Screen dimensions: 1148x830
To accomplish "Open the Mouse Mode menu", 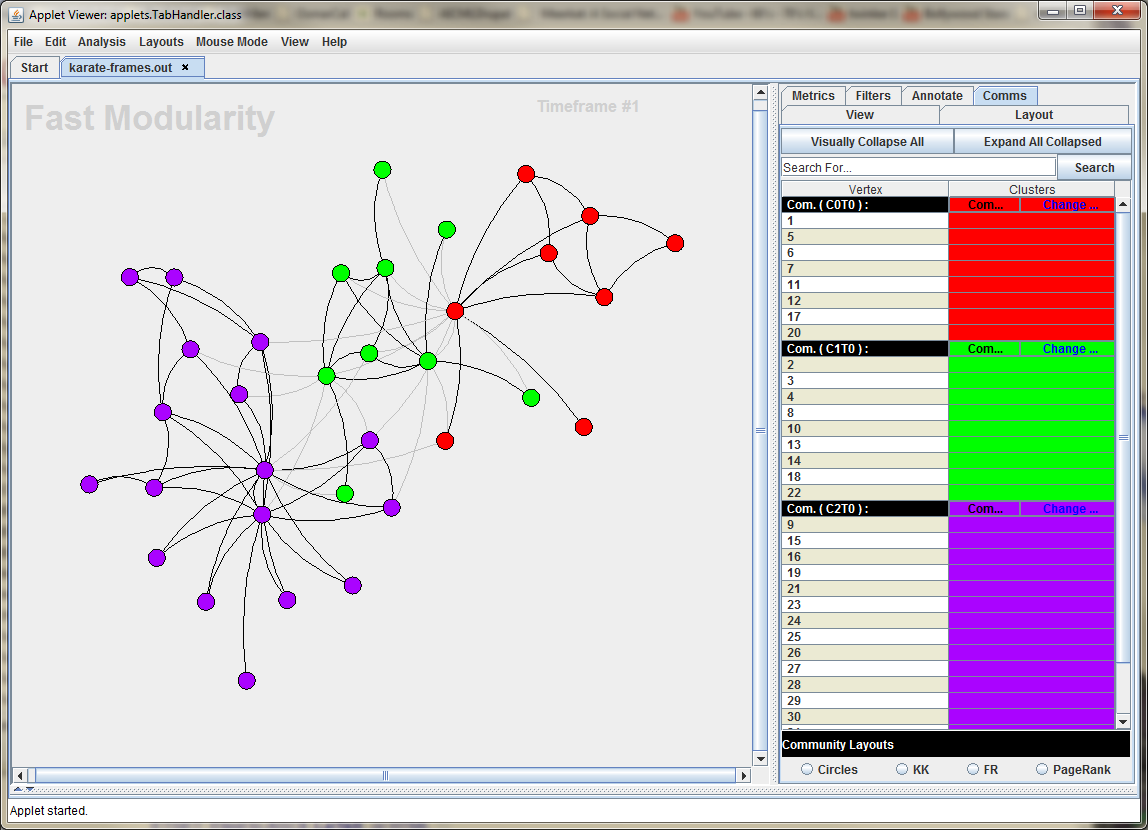I will tap(231, 42).
